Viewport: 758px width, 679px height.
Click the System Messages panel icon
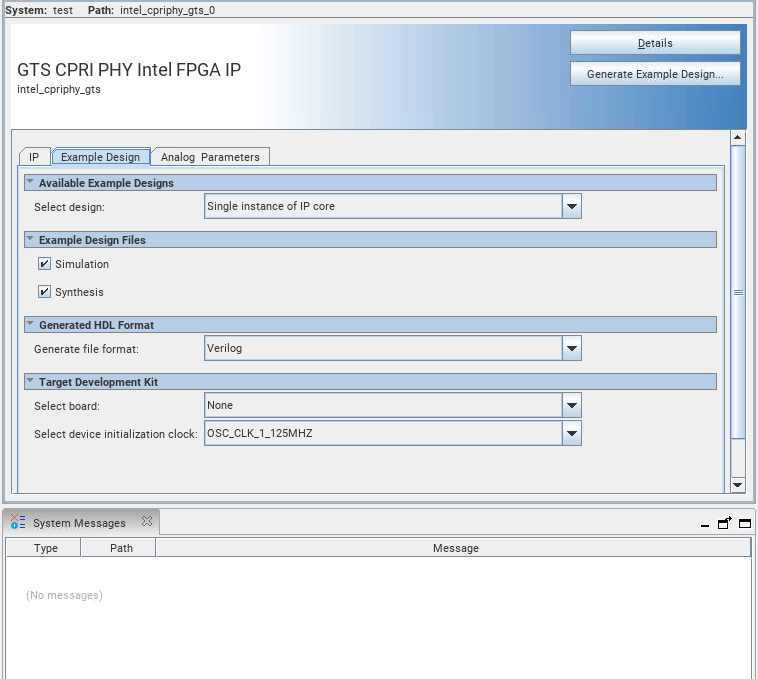point(18,522)
